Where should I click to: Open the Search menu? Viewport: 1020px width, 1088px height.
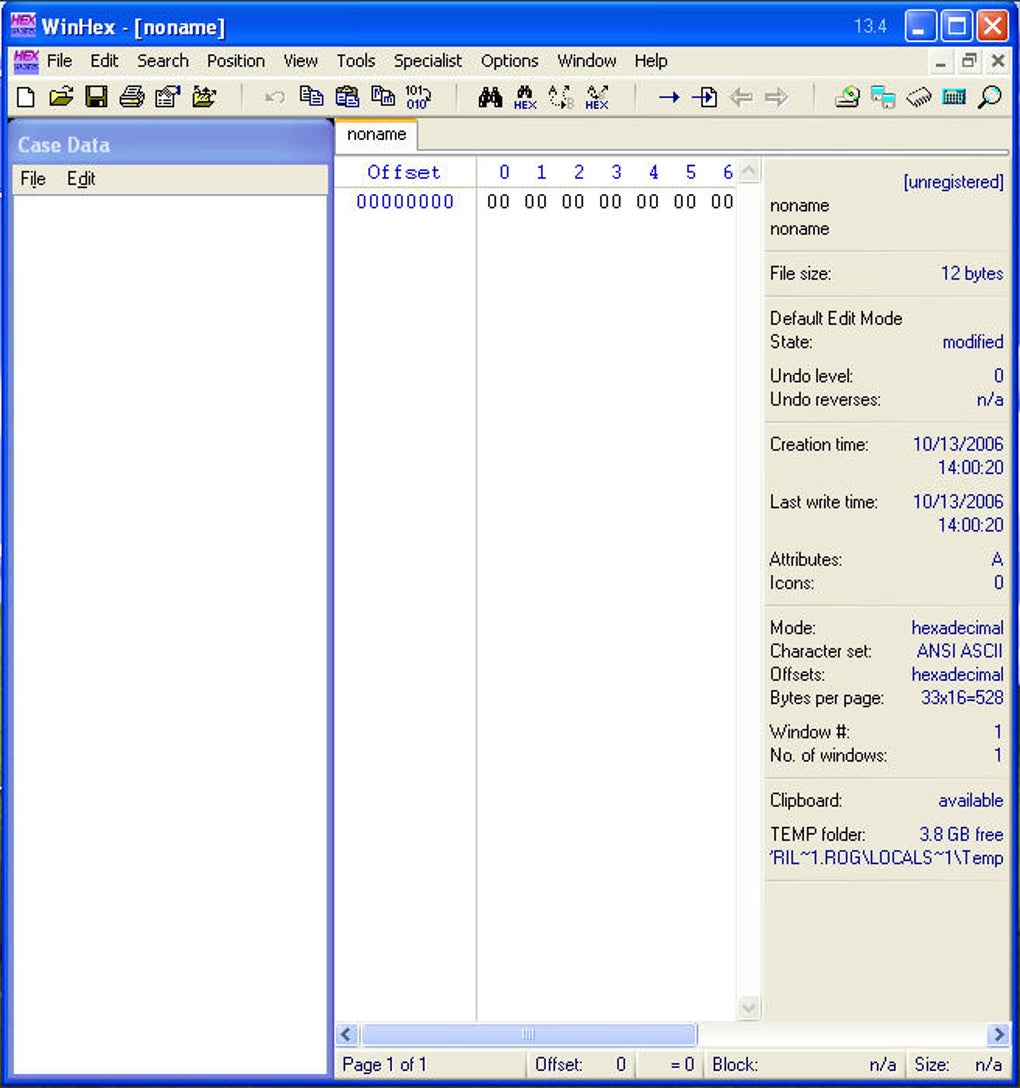tap(163, 61)
